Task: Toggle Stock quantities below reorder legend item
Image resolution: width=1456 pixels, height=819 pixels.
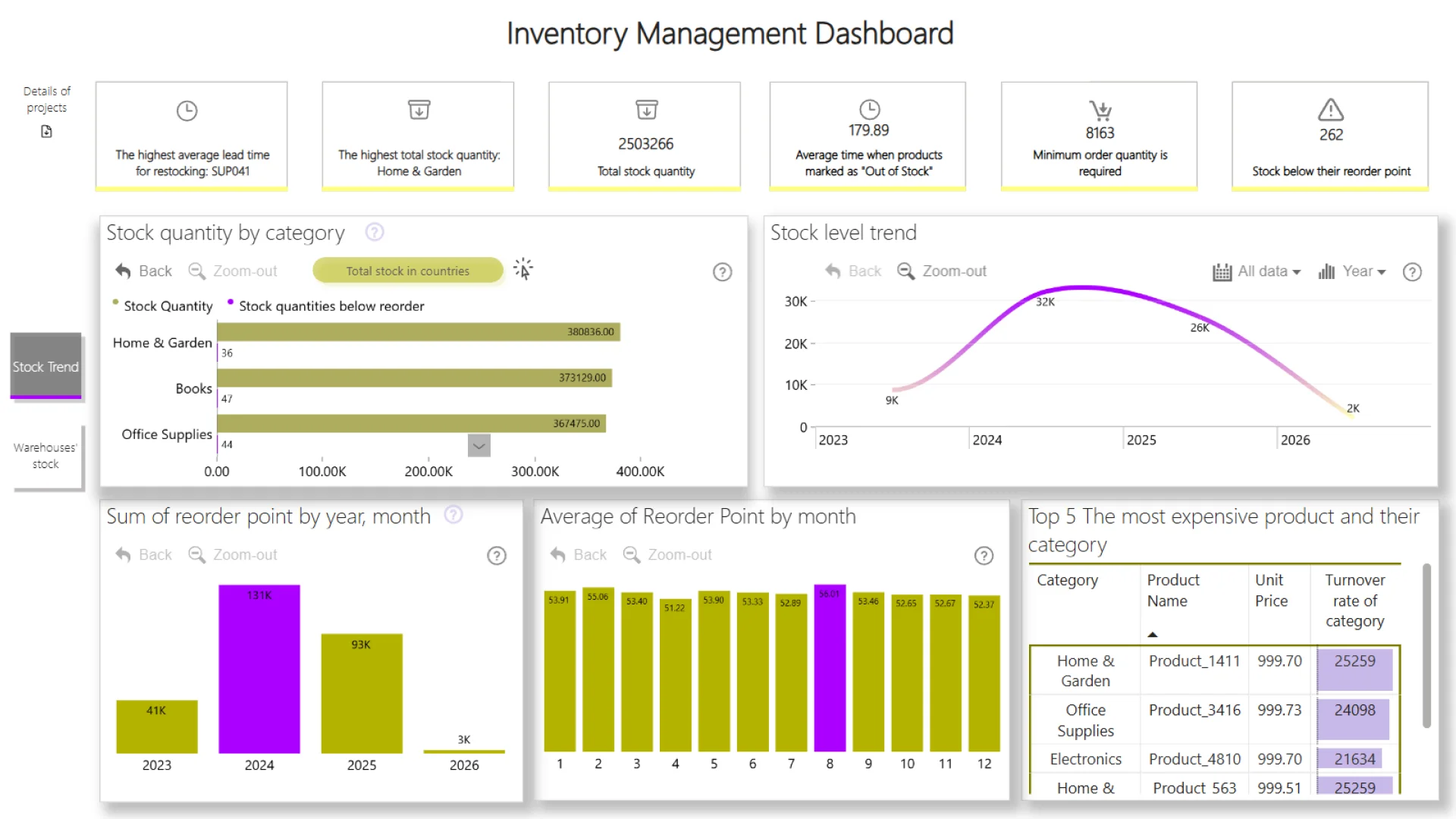Action: (x=331, y=306)
